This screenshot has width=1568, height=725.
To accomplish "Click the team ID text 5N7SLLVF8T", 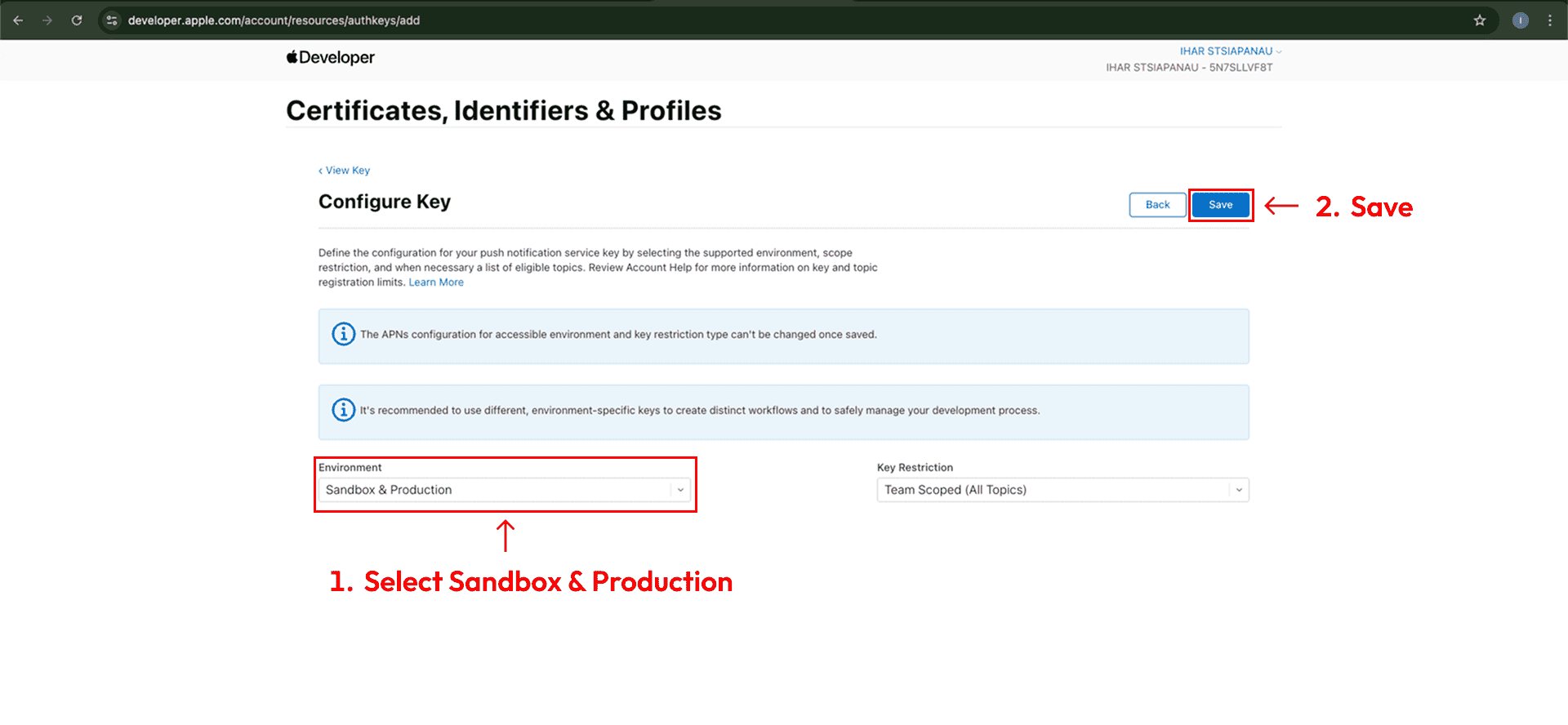I will tap(1241, 68).
